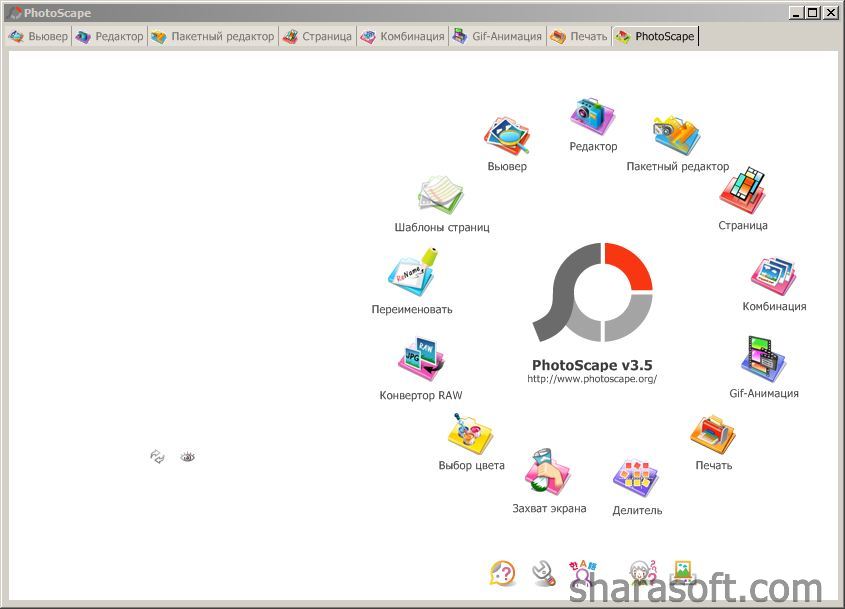Open the Выбор цвета color picker icon
Image resolution: width=845 pixels, height=609 pixels.
coord(470,434)
